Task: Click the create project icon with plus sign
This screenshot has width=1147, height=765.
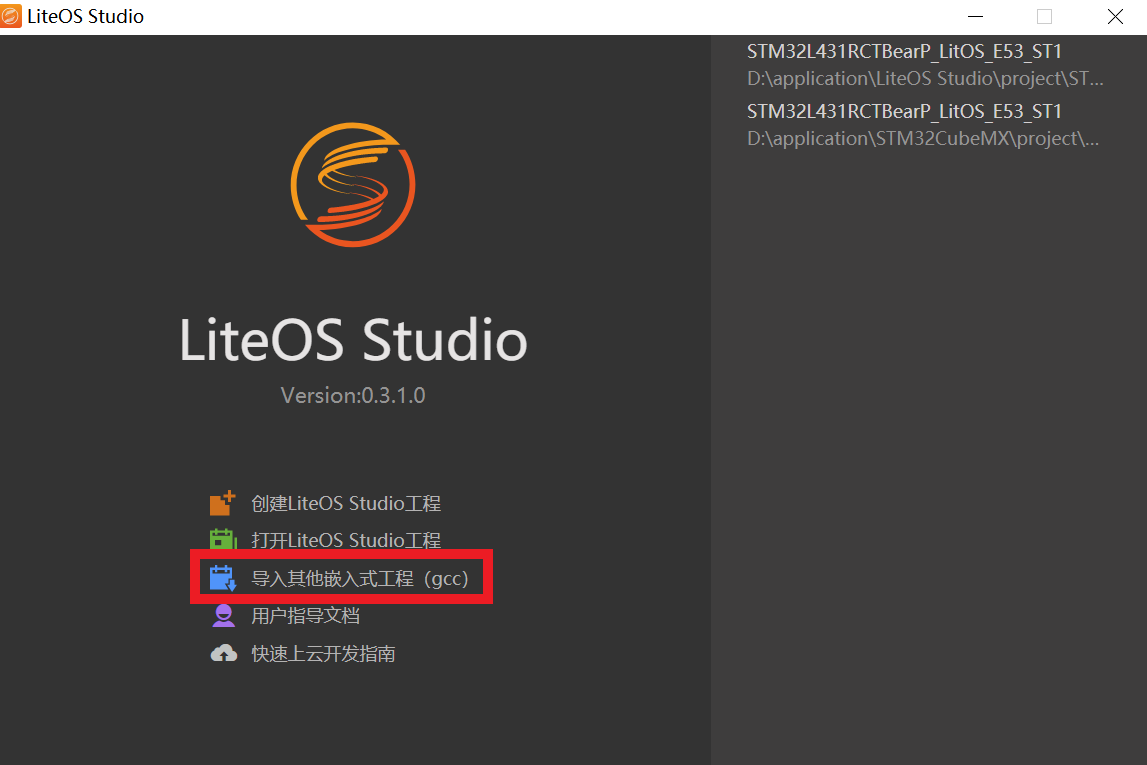Action: tap(222, 503)
